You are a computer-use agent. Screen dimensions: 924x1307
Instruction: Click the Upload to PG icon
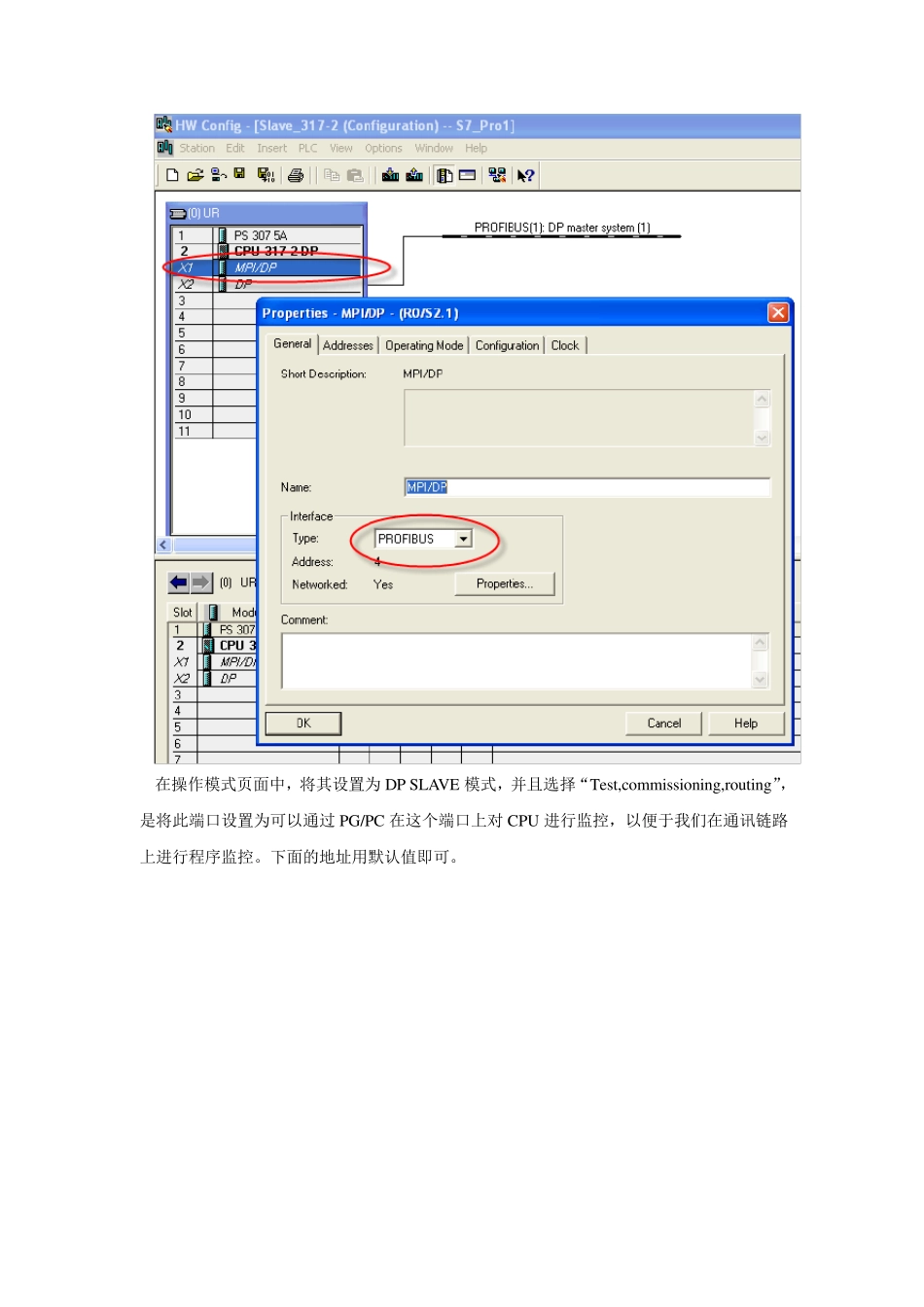[x=414, y=175]
